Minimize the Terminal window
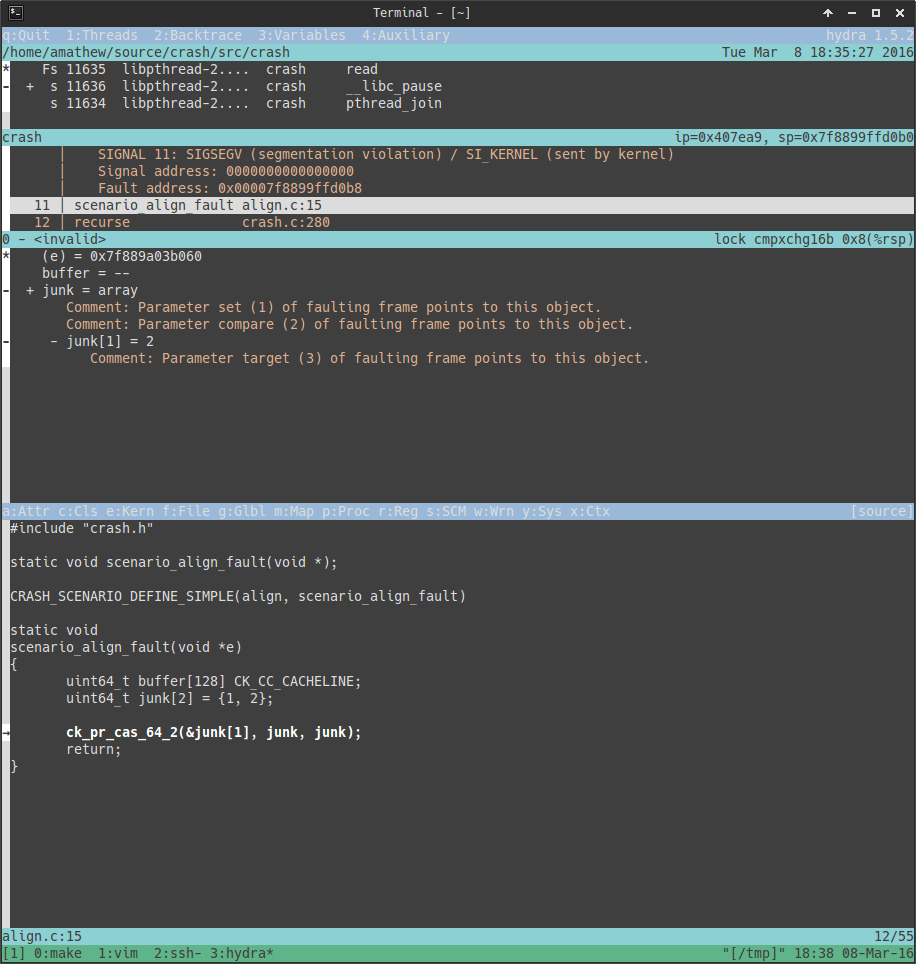Screen dimensions: 916x964 click(x=852, y=13)
